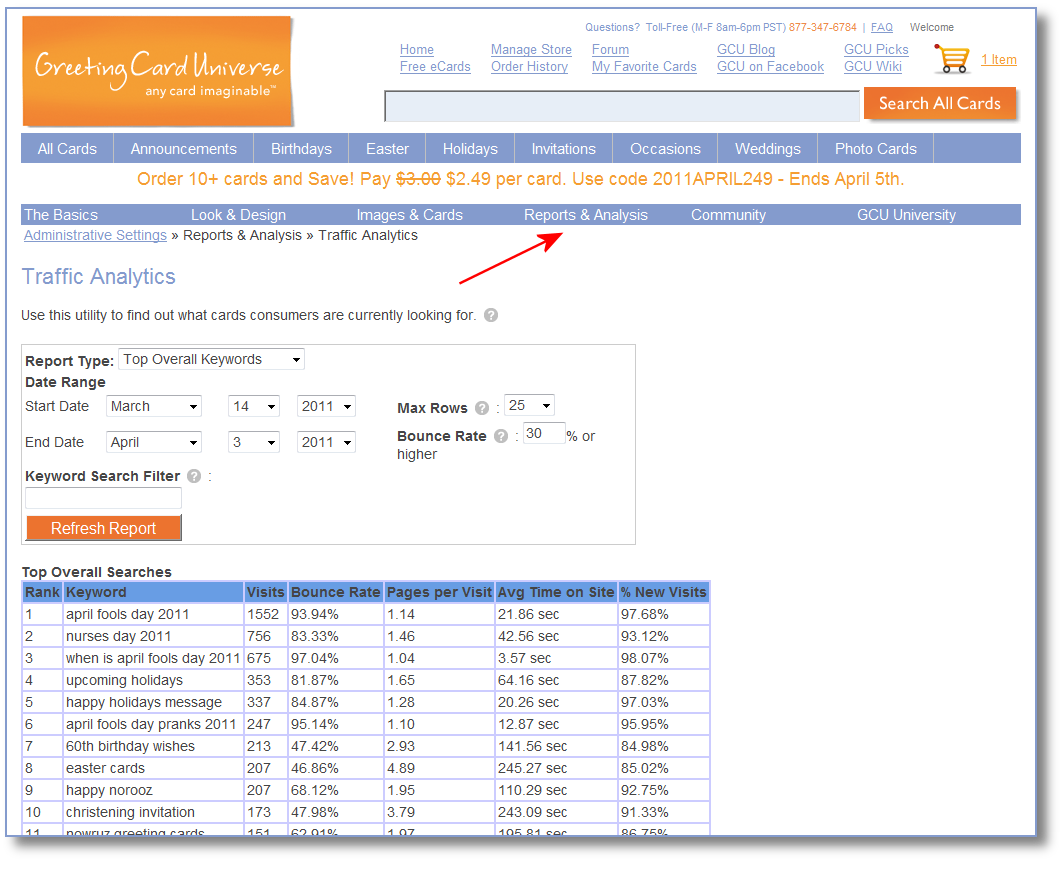Open the Start Date day dropdown showing 14
1062x870 pixels.
pyautogui.click(x=254, y=406)
